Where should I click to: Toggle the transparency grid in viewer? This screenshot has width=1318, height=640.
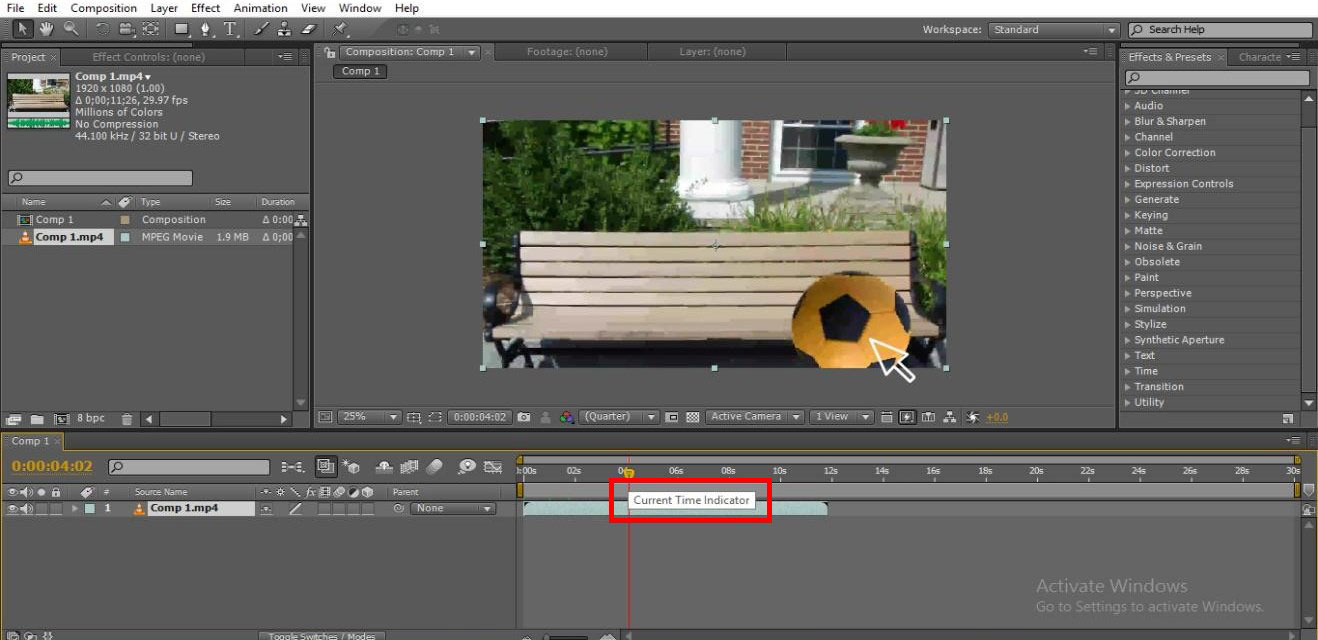(x=692, y=417)
